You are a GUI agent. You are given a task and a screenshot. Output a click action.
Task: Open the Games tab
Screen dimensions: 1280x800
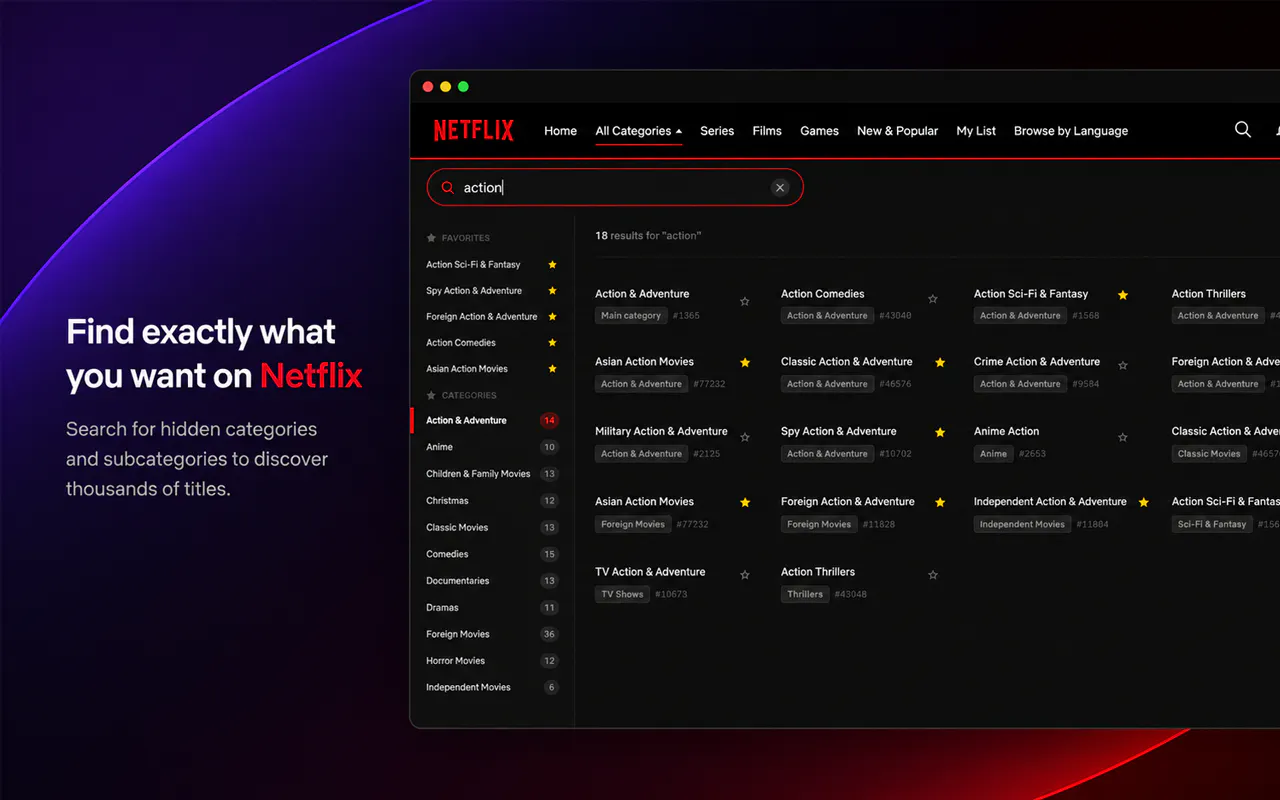(x=819, y=131)
